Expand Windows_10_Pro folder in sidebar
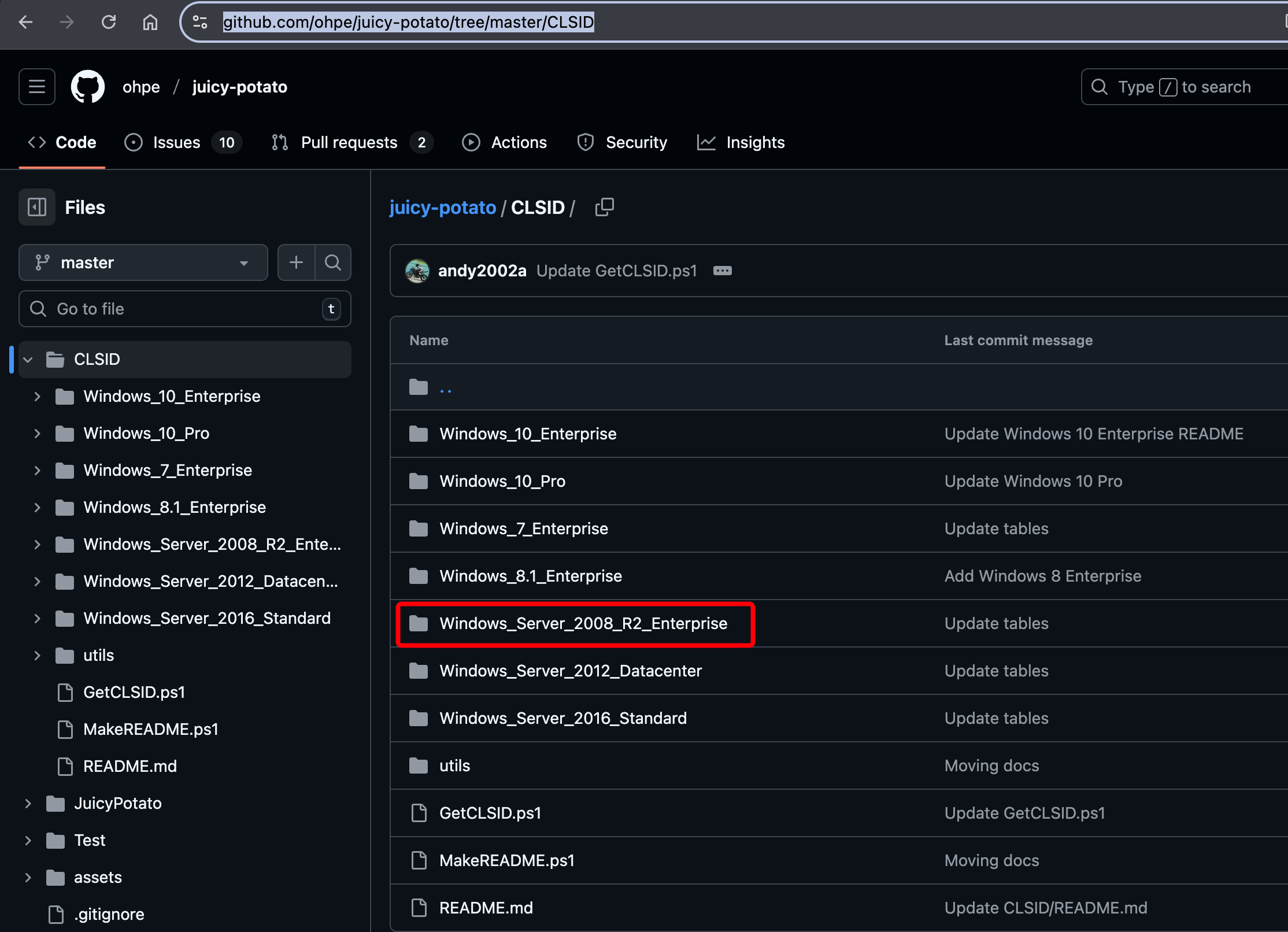Image resolution: width=1288 pixels, height=932 pixels. (37, 434)
